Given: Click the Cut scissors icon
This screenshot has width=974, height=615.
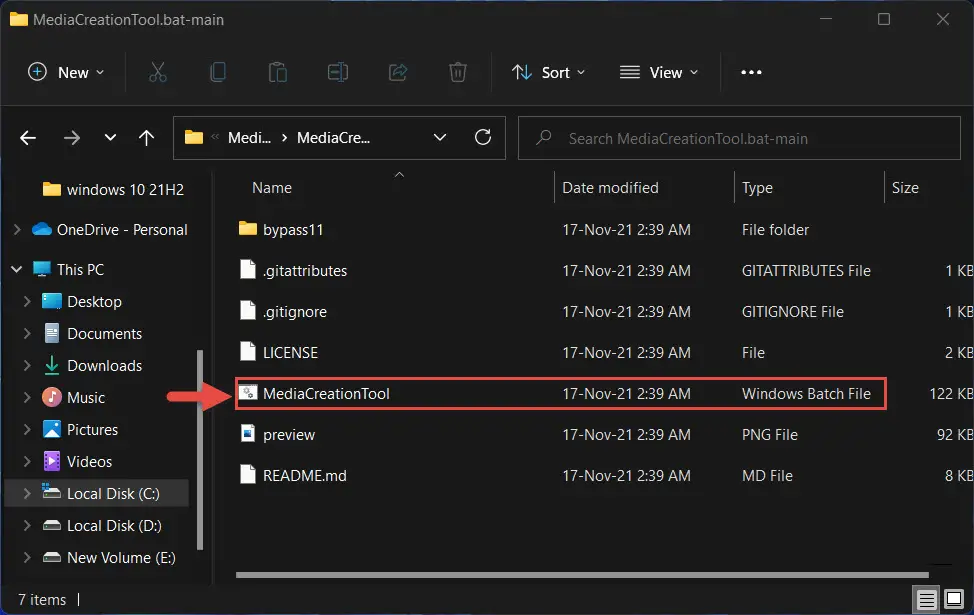Looking at the screenshot, I should [x=158, y=72].
